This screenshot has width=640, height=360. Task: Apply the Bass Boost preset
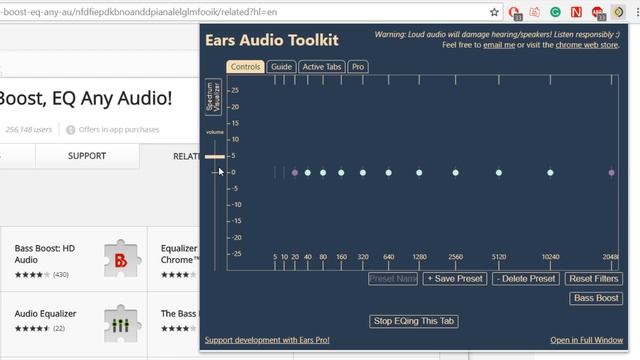point(596,298)
